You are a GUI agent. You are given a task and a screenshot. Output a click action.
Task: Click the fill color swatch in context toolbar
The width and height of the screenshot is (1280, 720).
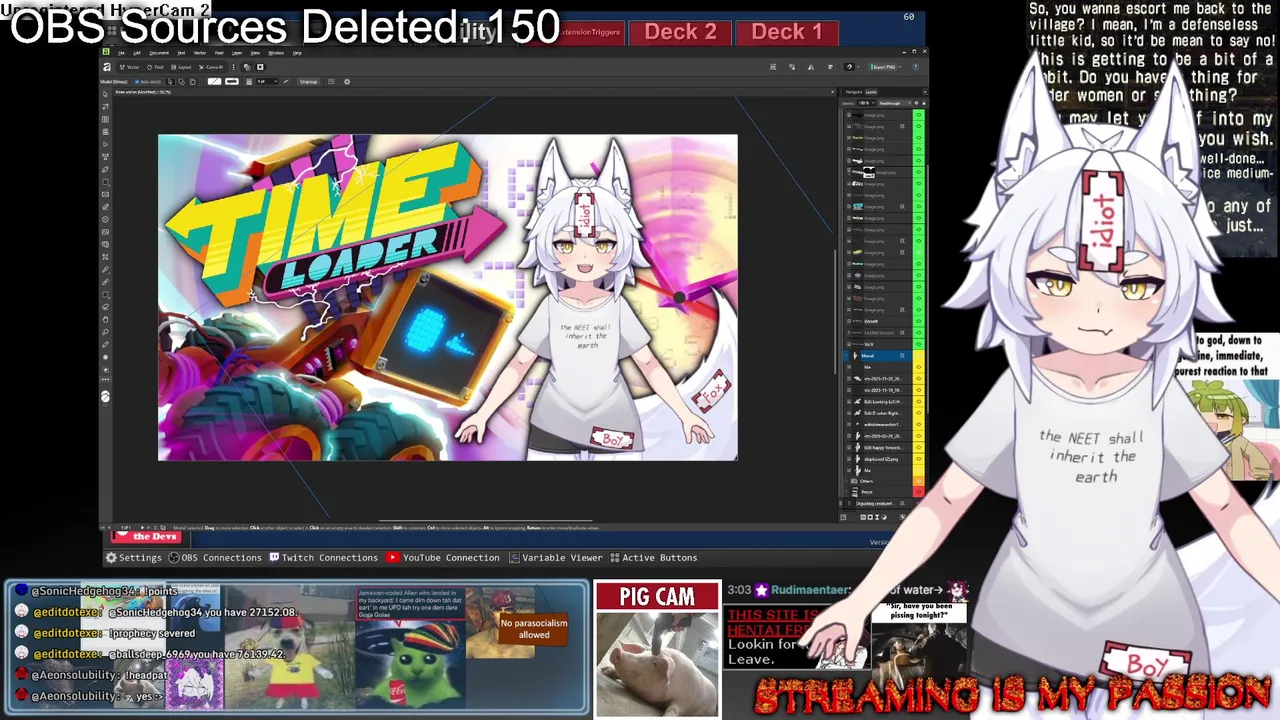coord(214,82)
